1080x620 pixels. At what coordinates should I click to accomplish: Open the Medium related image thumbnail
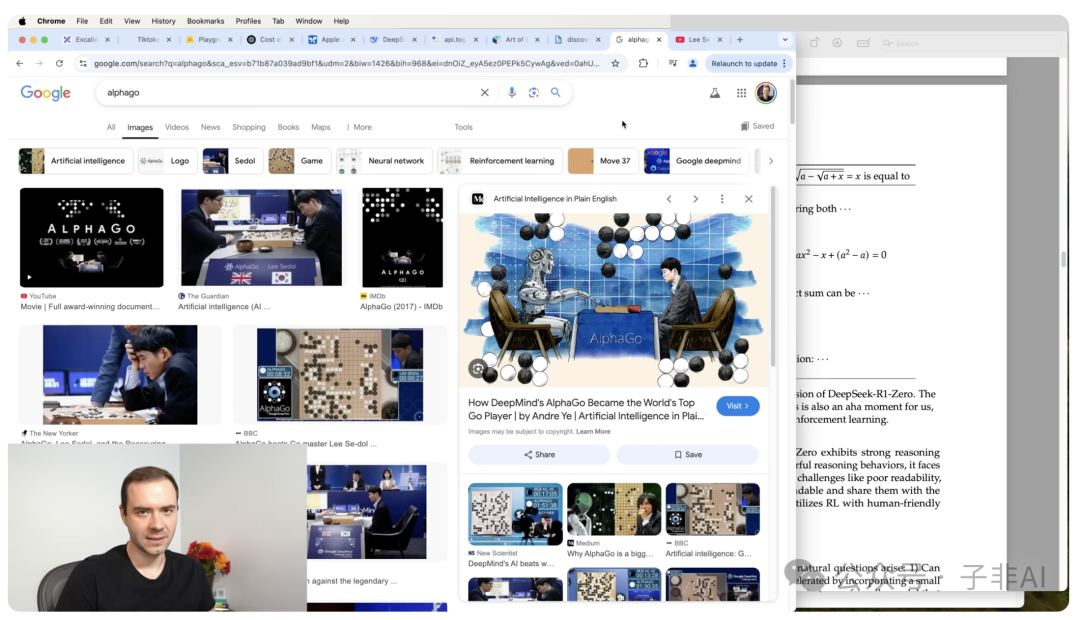(614, 510)
